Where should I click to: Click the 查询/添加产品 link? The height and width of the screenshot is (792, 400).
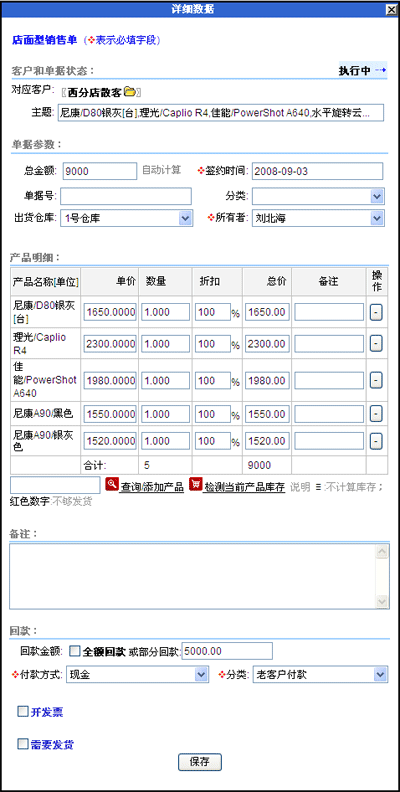pos(152,487)
